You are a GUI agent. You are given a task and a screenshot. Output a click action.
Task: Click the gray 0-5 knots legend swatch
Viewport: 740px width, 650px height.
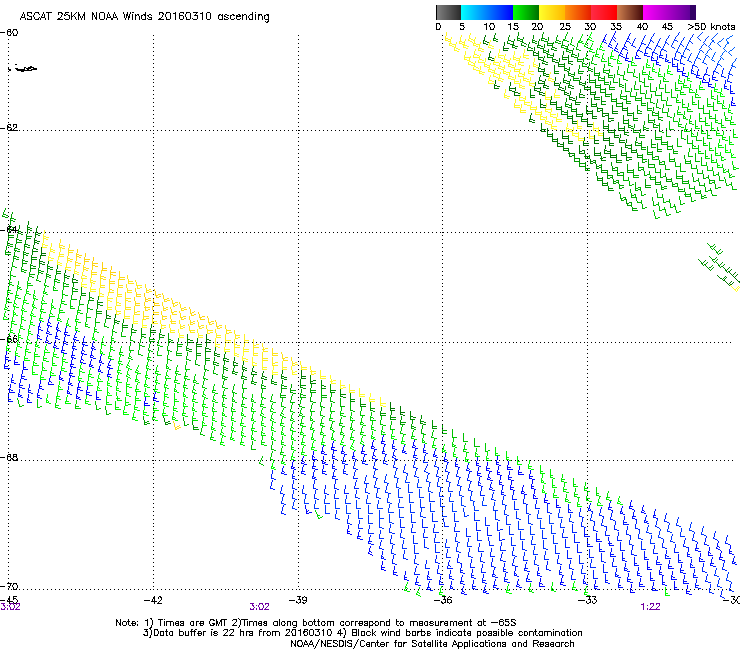tap(448, 12)
